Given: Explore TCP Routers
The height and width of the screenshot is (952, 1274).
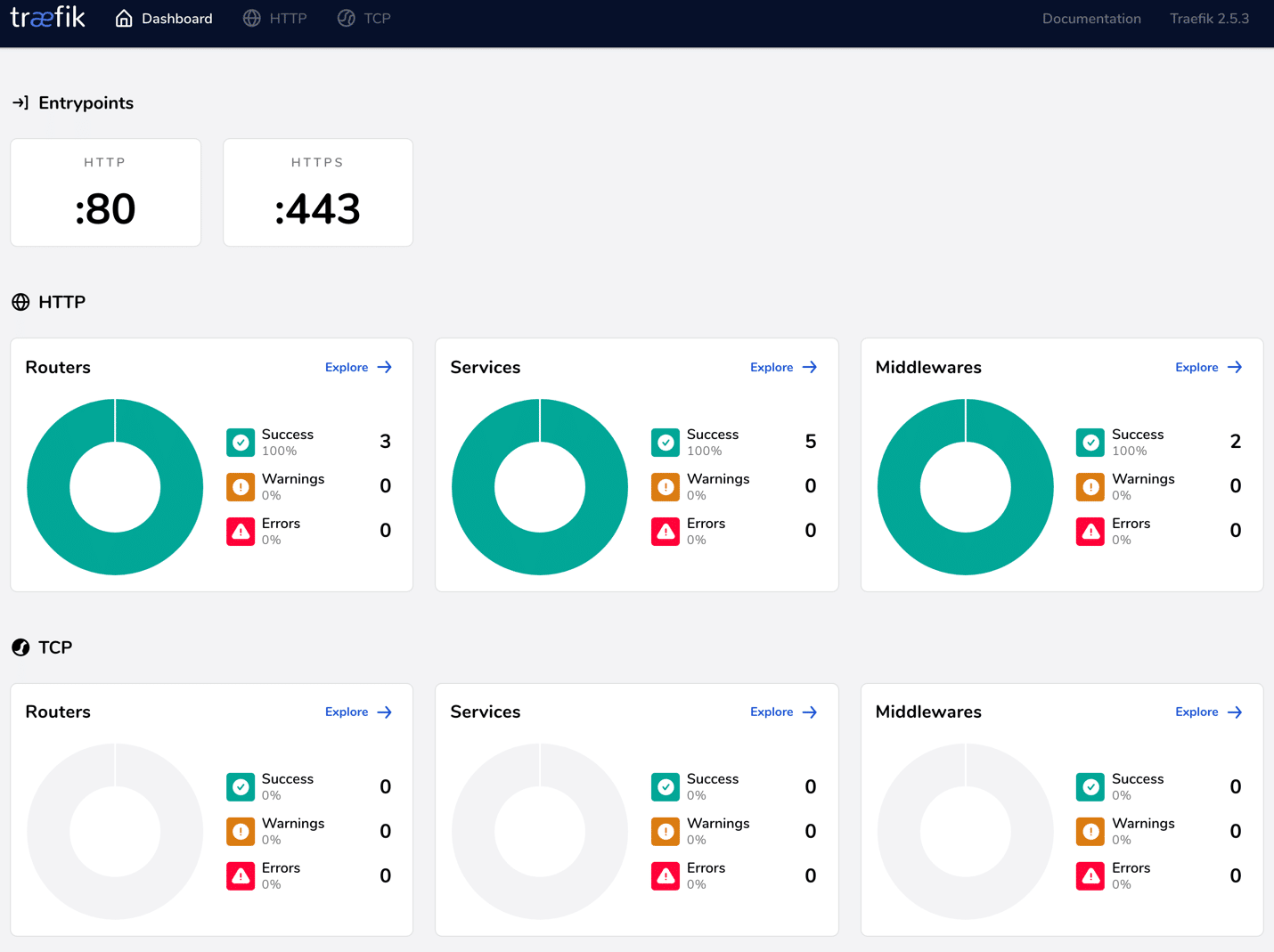Looking at the screenshot, I should [359, 712].
